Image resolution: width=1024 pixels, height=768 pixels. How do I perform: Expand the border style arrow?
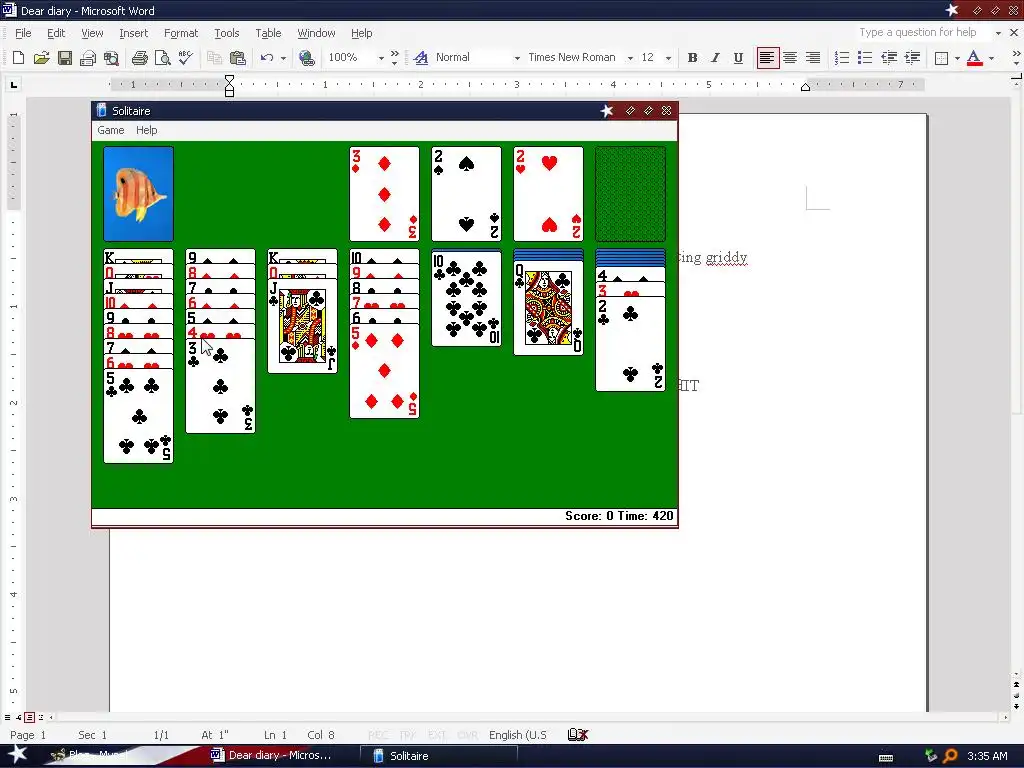957,58
